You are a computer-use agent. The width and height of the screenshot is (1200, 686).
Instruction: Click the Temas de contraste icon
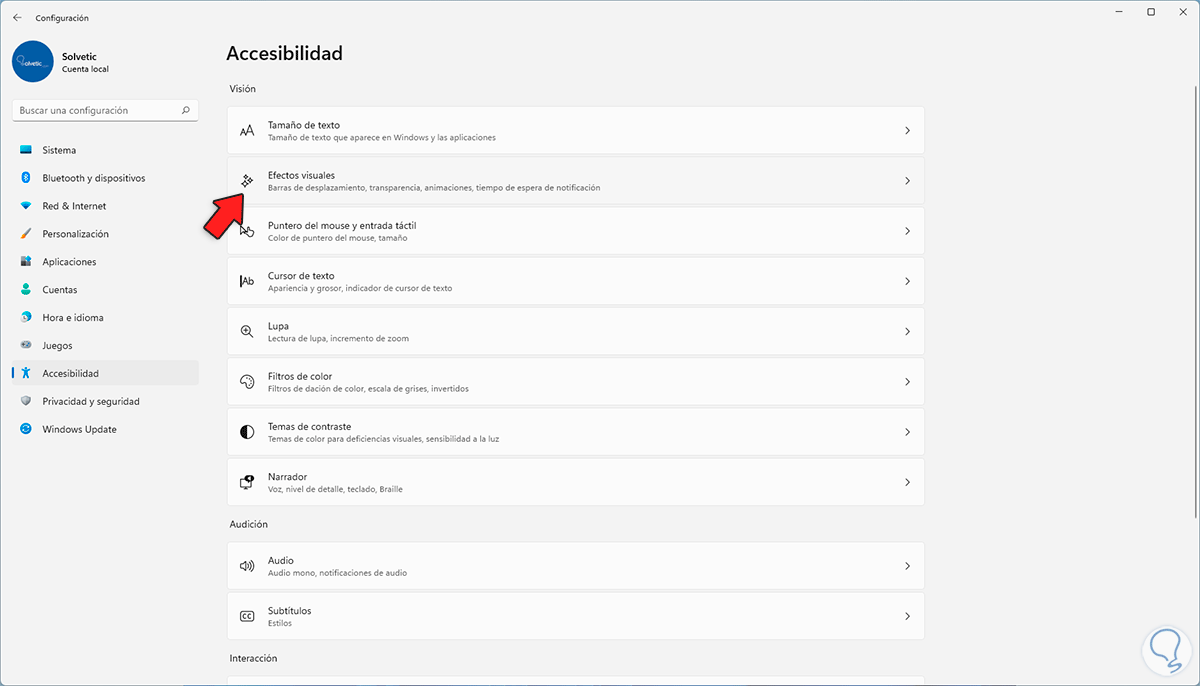click(x=247, y=432)
